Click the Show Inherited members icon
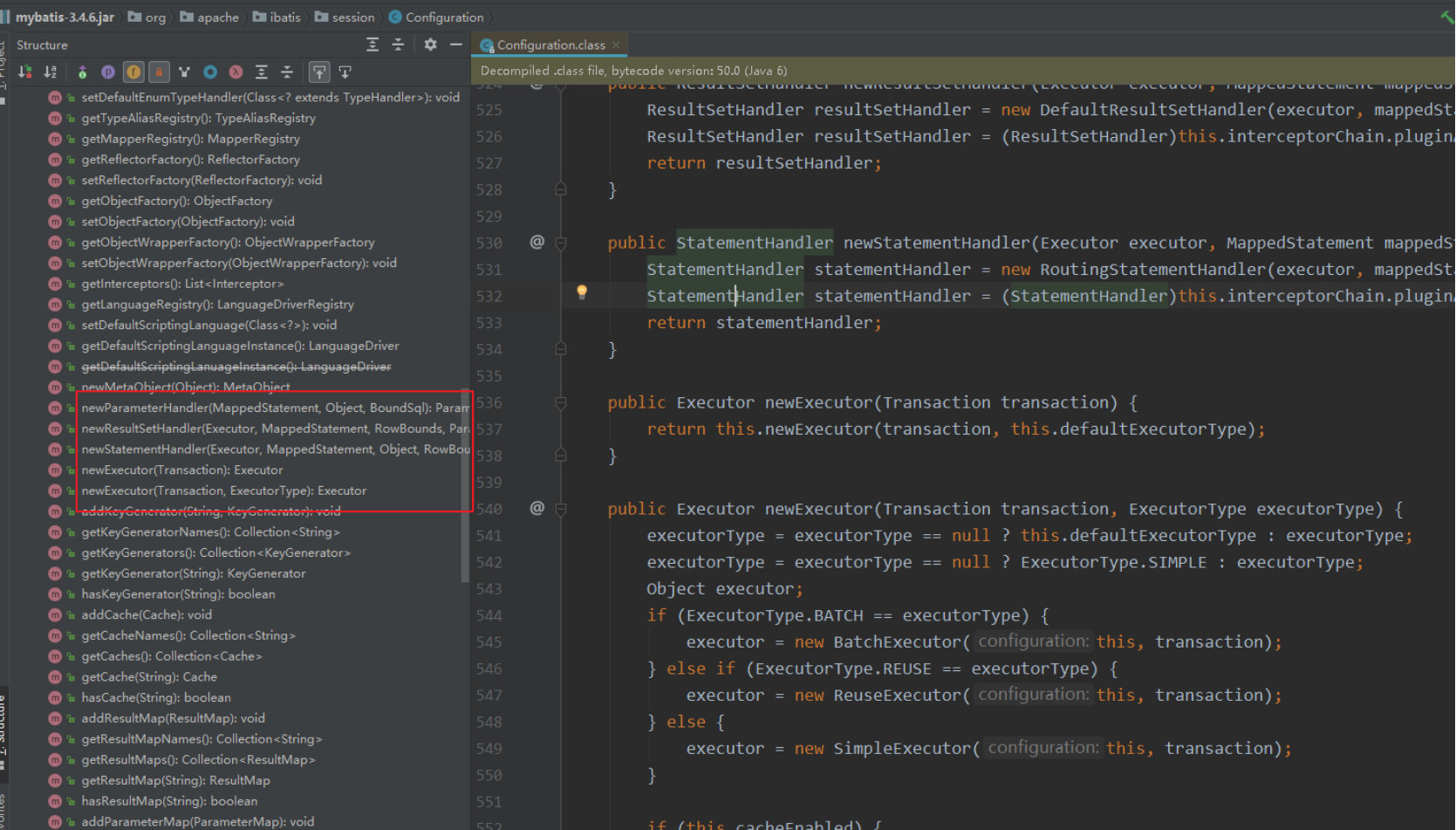The image size is (1456, 830). coord(82,72)
